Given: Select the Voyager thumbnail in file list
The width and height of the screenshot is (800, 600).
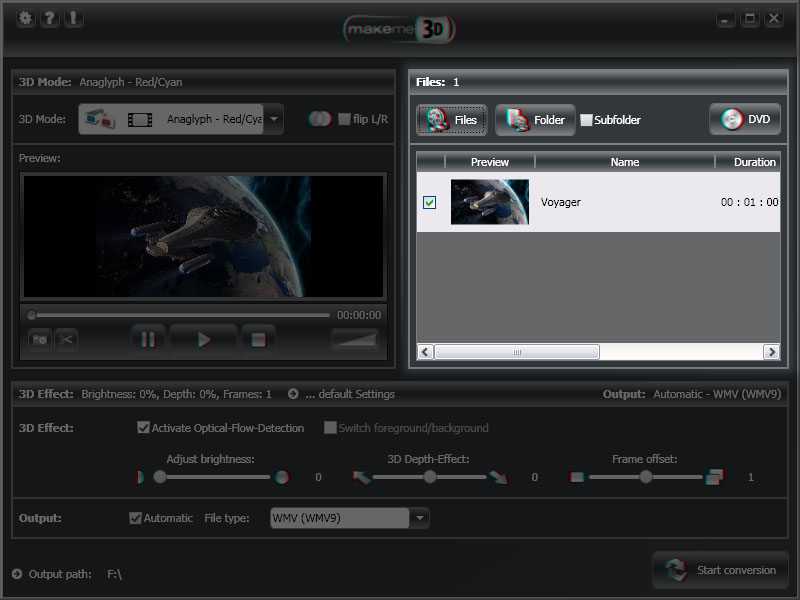Looking at the screenshot, I should (490, 202).
